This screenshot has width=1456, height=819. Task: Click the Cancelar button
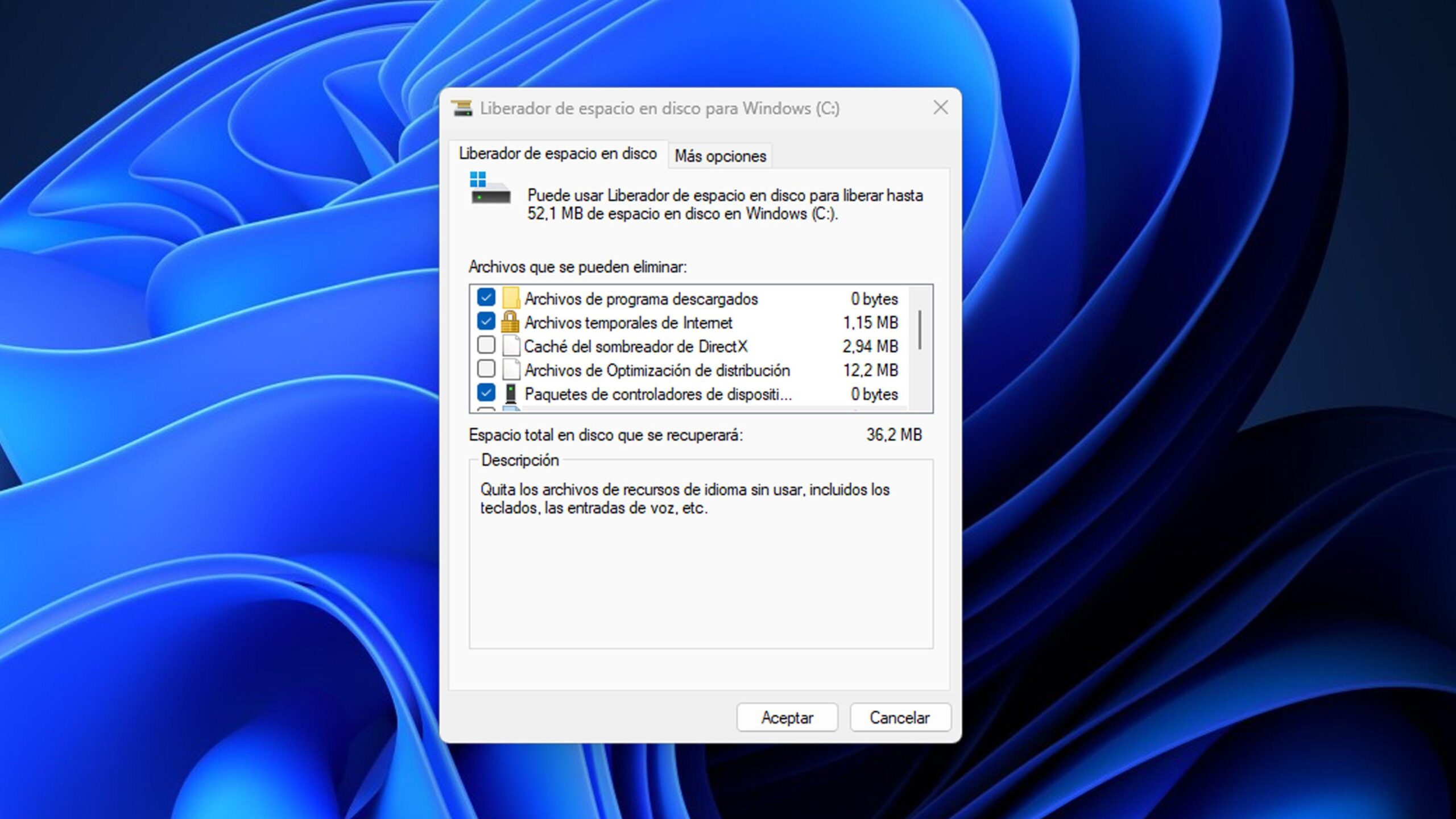[x=900, y=717]
